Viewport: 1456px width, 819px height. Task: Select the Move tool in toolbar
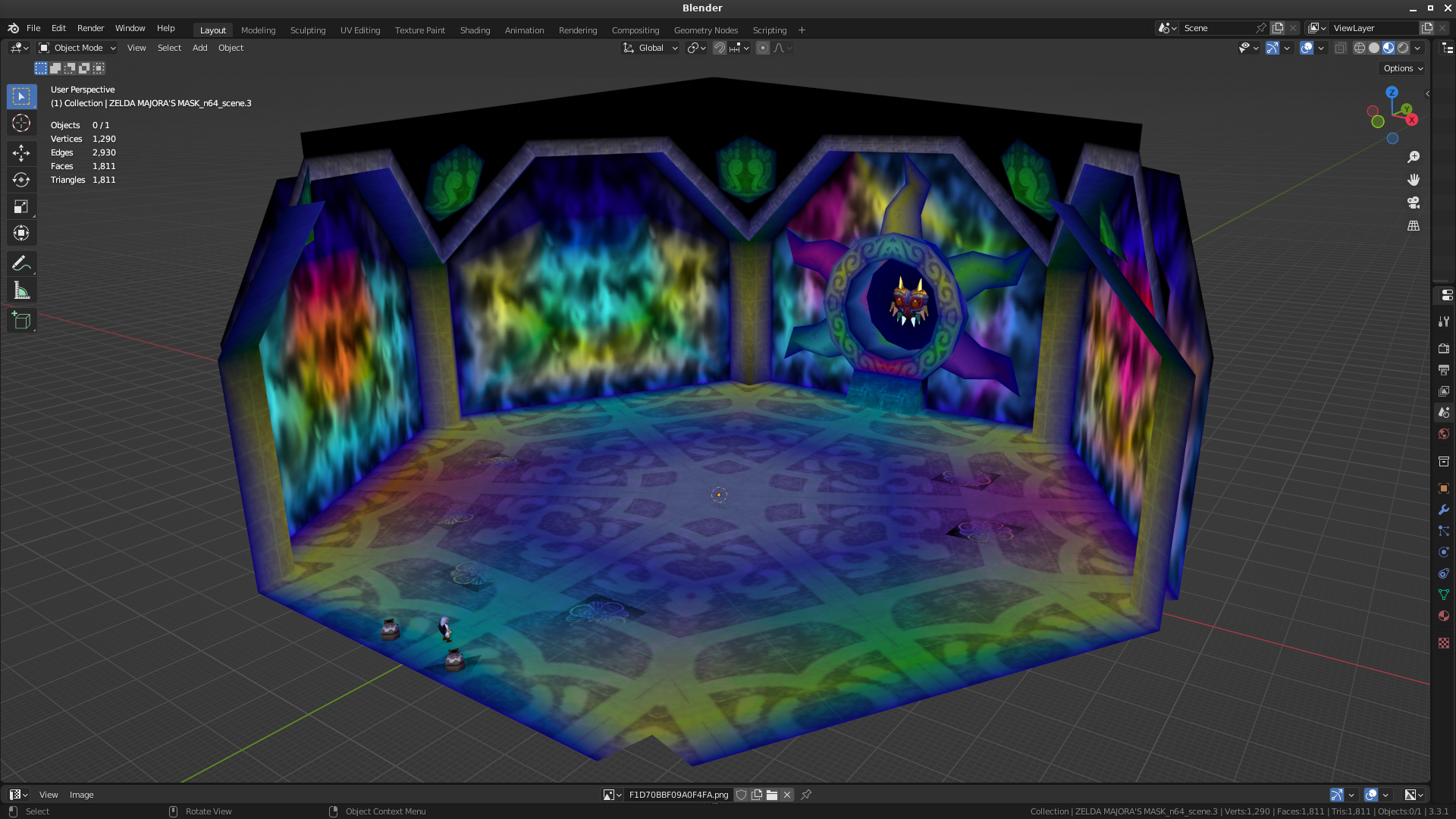20,153
